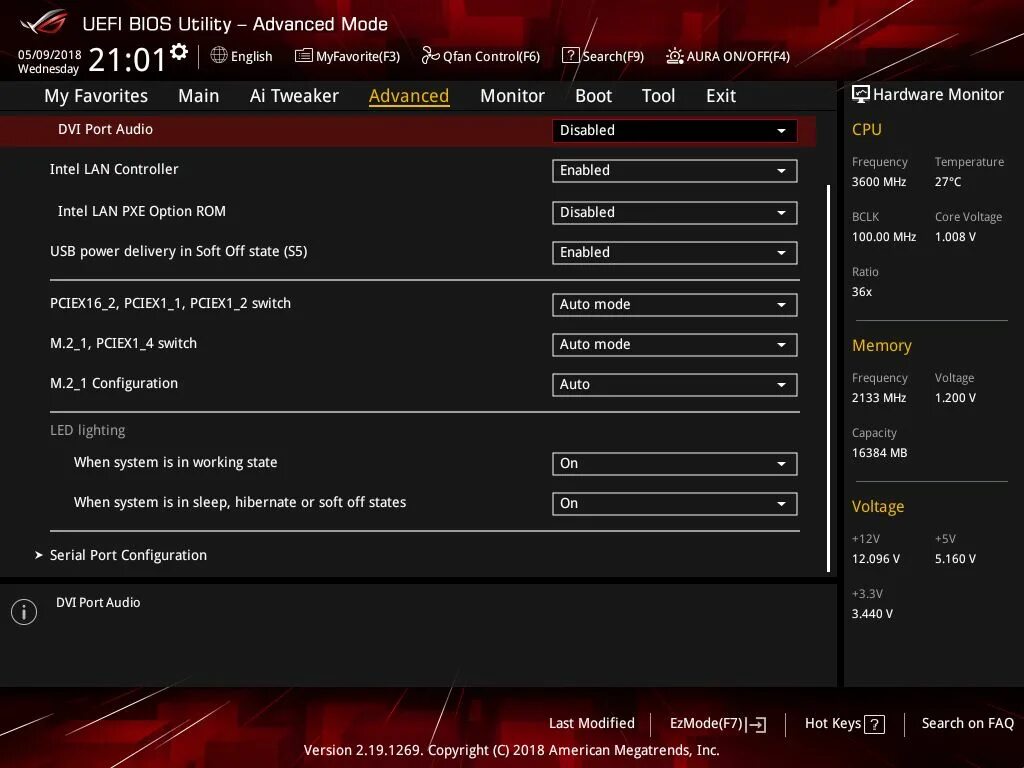Select DVI Port Audio row label
Image resolution: width=1024 pixels, height=768 pixels.
pos(105,129)
